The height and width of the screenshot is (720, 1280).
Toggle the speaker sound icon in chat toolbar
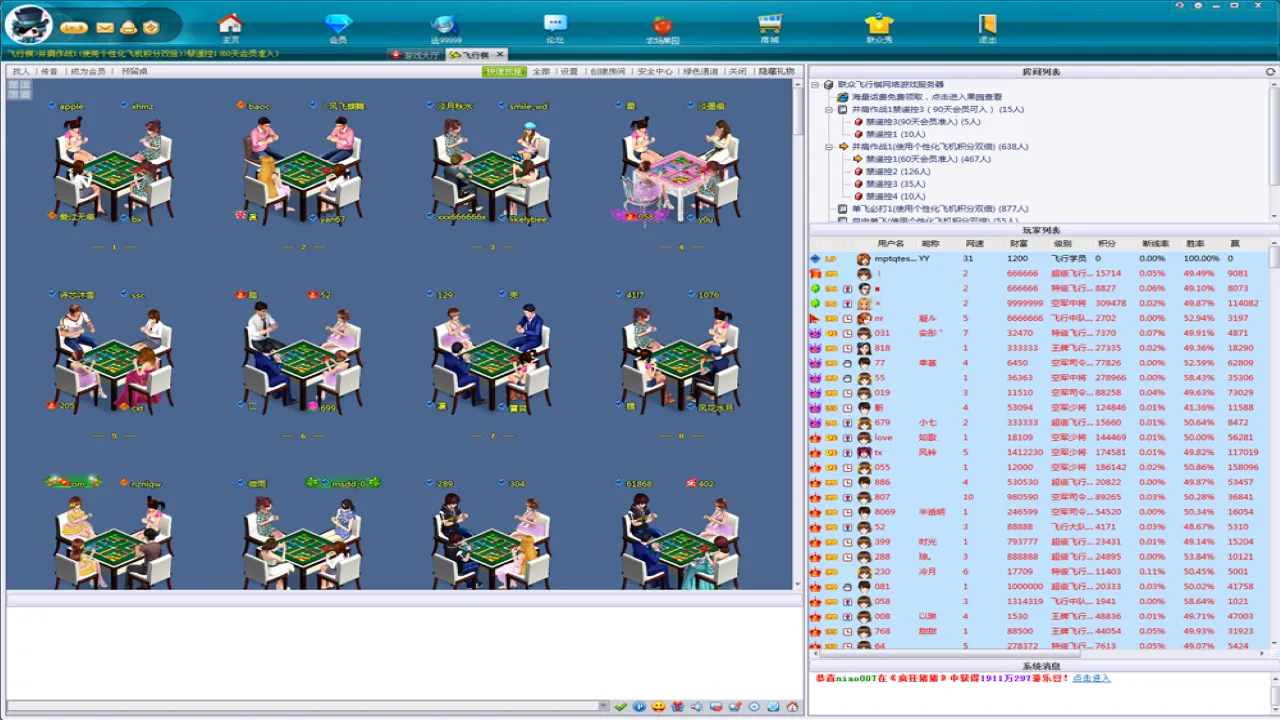(x=697, y=707)
